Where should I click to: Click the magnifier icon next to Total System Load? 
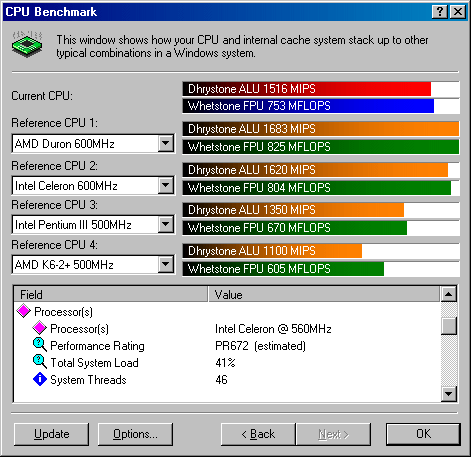[40, 362]
